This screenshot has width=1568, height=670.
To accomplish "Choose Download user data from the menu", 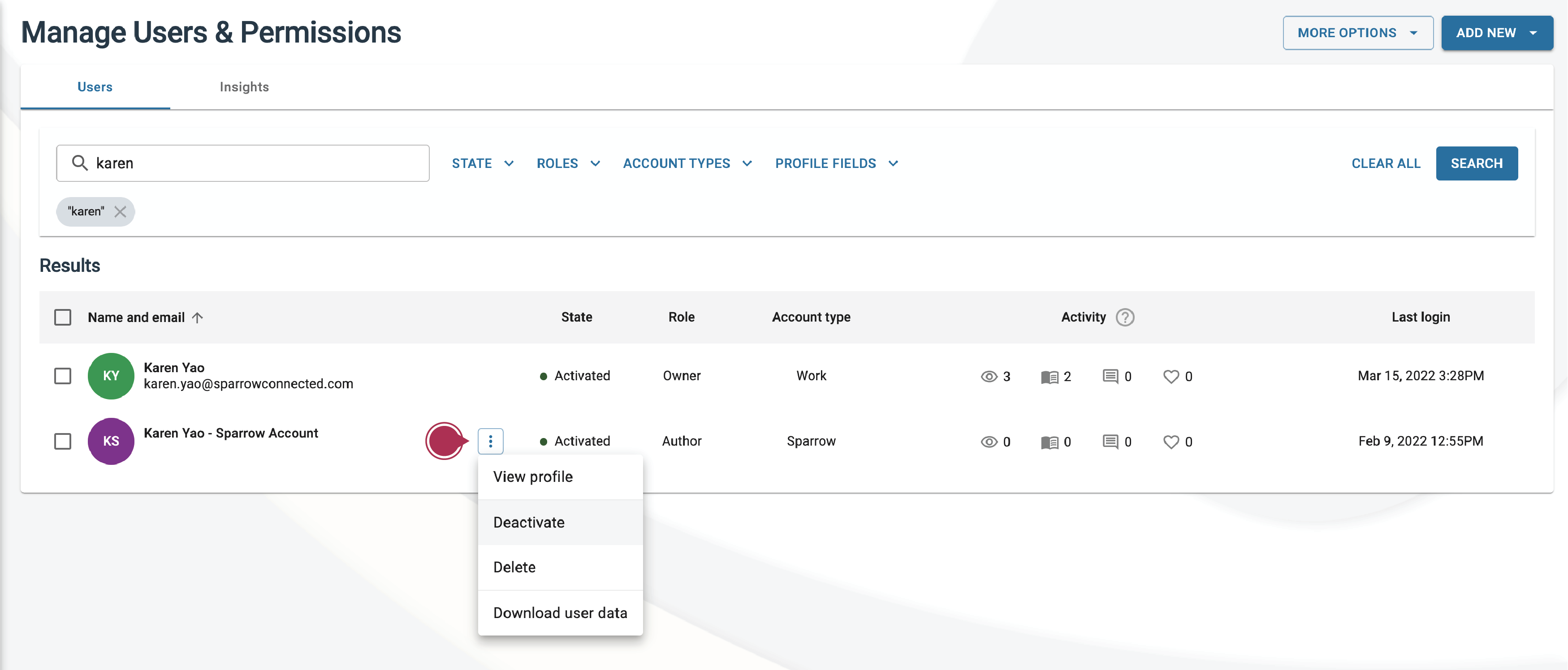I will [x=560, y=613].
